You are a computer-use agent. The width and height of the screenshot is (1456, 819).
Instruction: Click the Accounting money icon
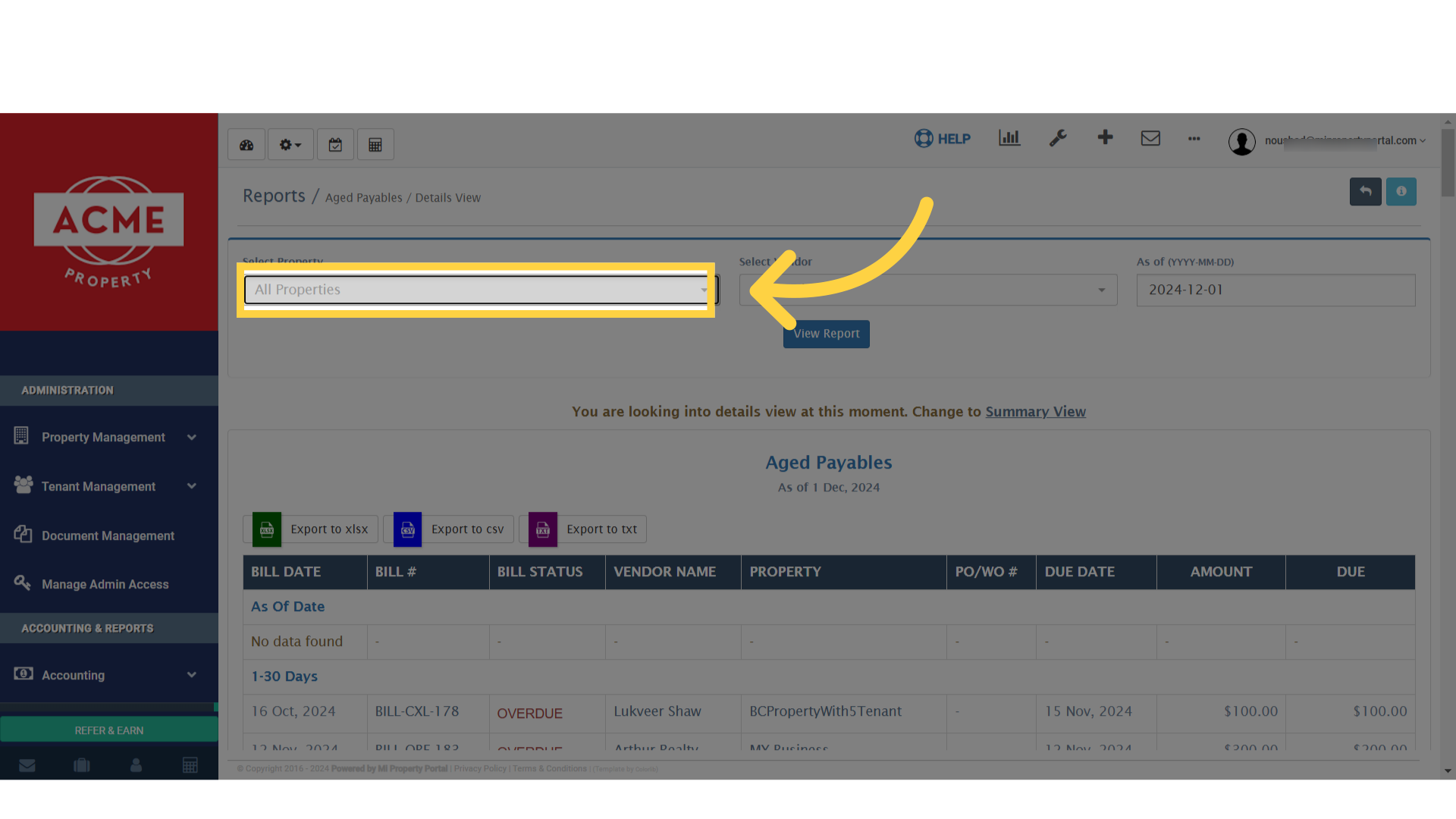coord(24,673)
